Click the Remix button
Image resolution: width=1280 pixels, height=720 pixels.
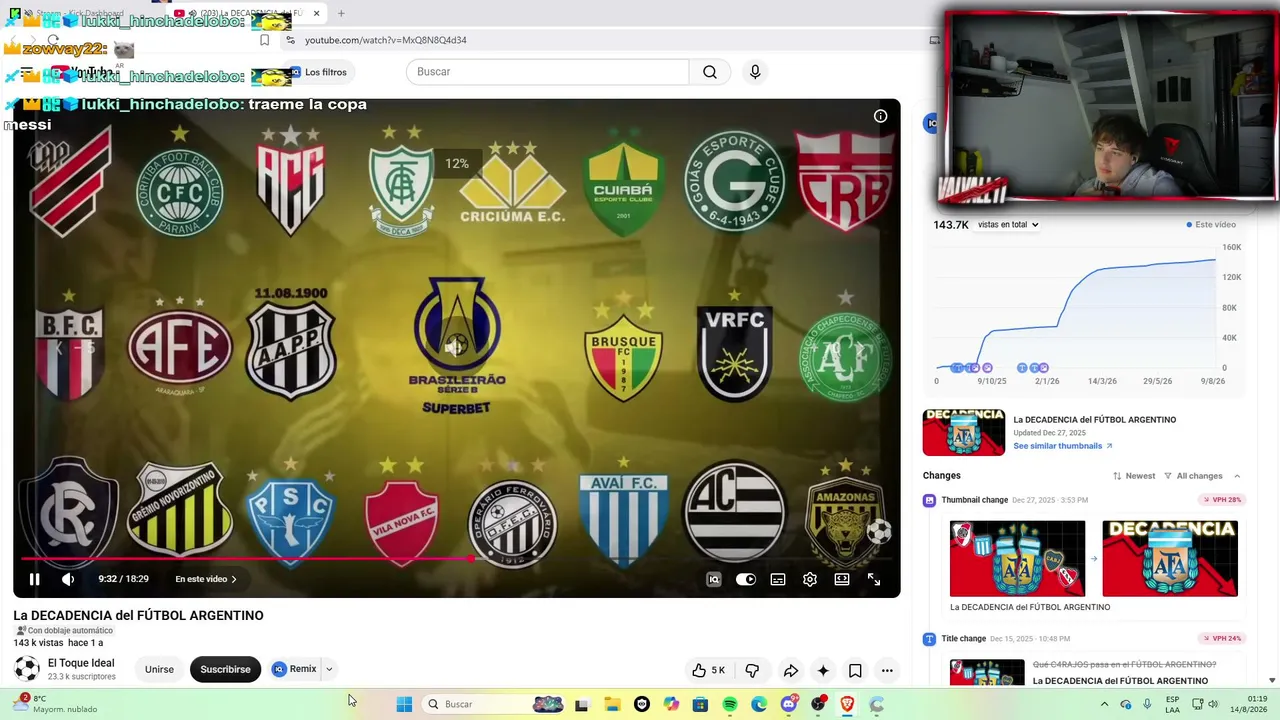[x=294, y=669]
